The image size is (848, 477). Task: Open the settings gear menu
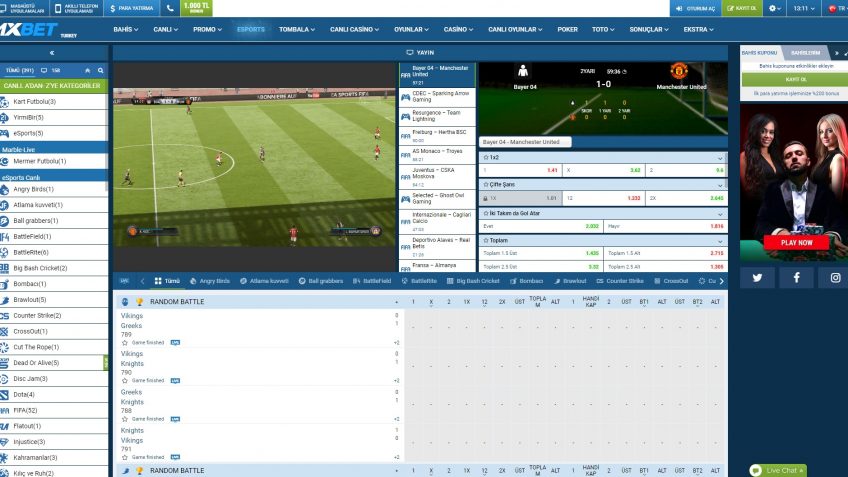(x=774, y=8)
